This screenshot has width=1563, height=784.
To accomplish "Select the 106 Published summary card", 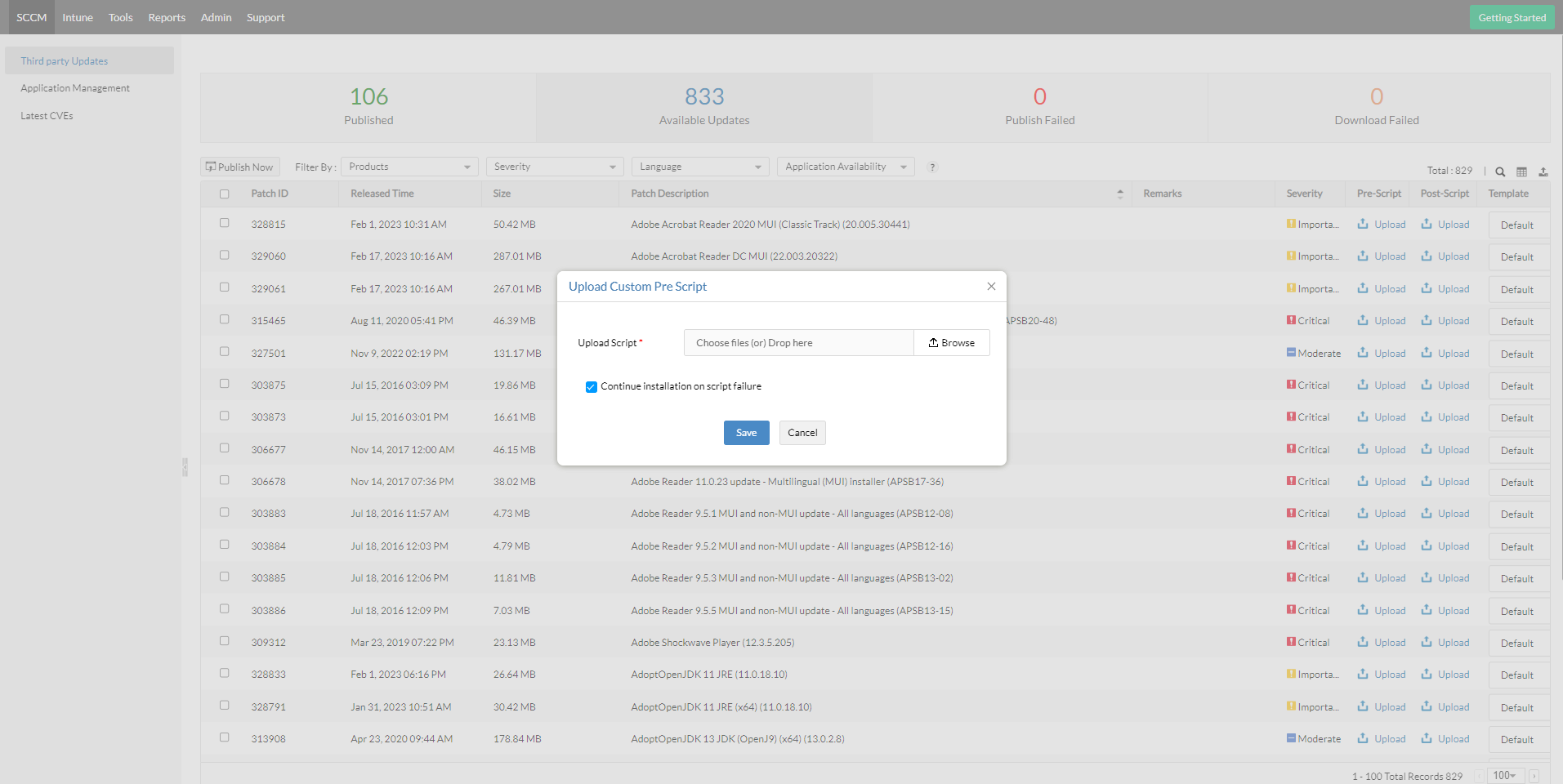I will click(368, 108).
